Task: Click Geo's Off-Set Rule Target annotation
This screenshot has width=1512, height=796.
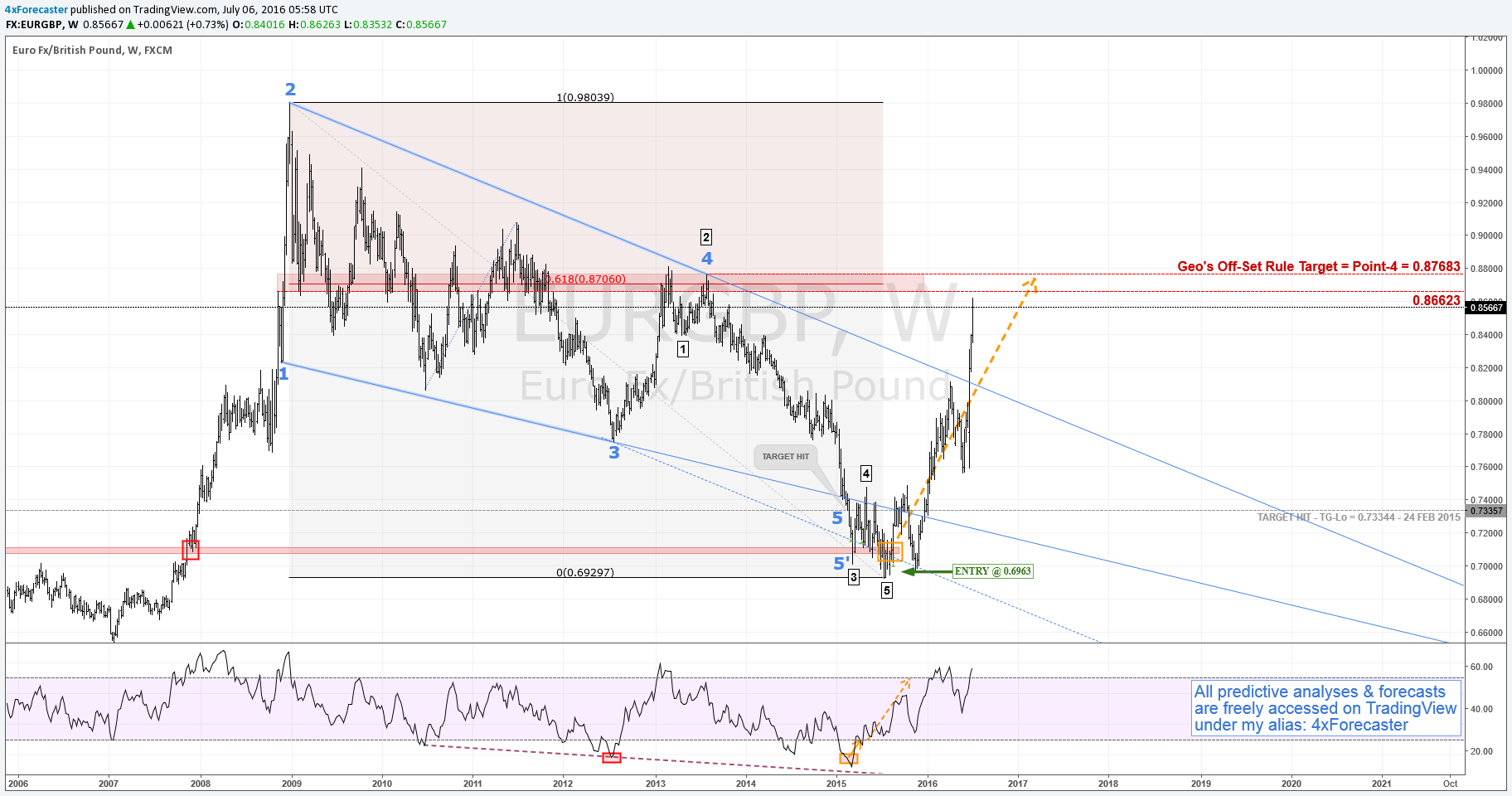Action: point(1319,267)
